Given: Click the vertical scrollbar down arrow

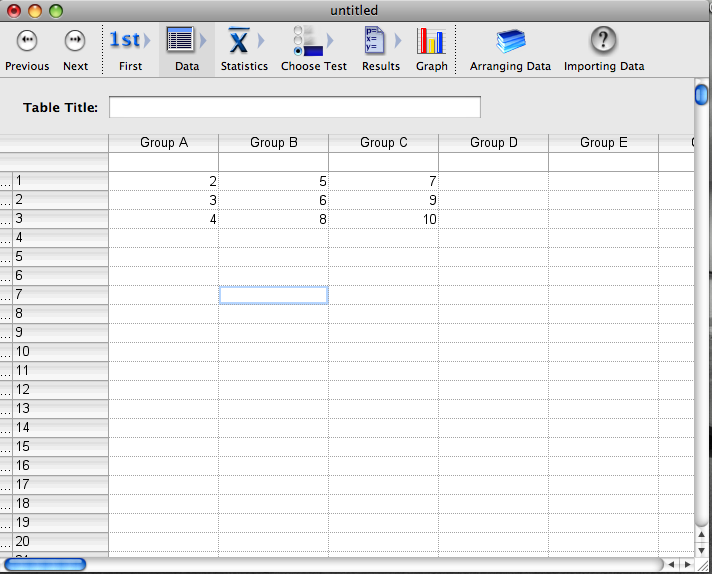Looking at the screenshot, I should (702, 549).
